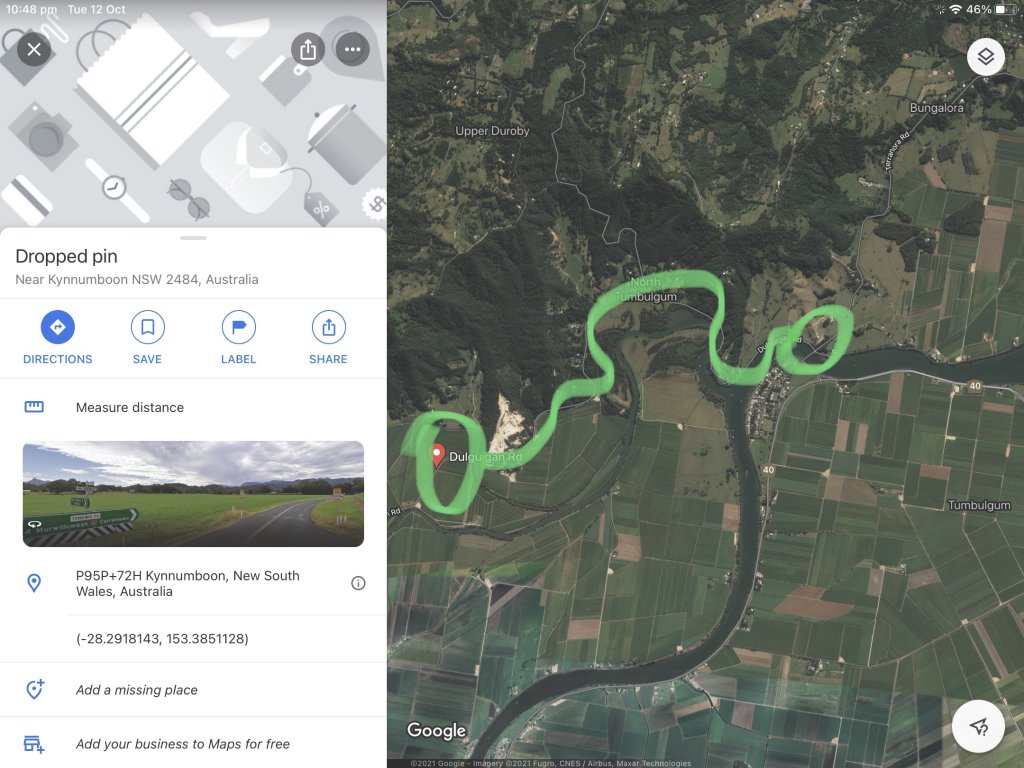This screenshot has height=768, width=1024.
Task: Open the three-dot more options menu
Action: click(x=353, y=49)
